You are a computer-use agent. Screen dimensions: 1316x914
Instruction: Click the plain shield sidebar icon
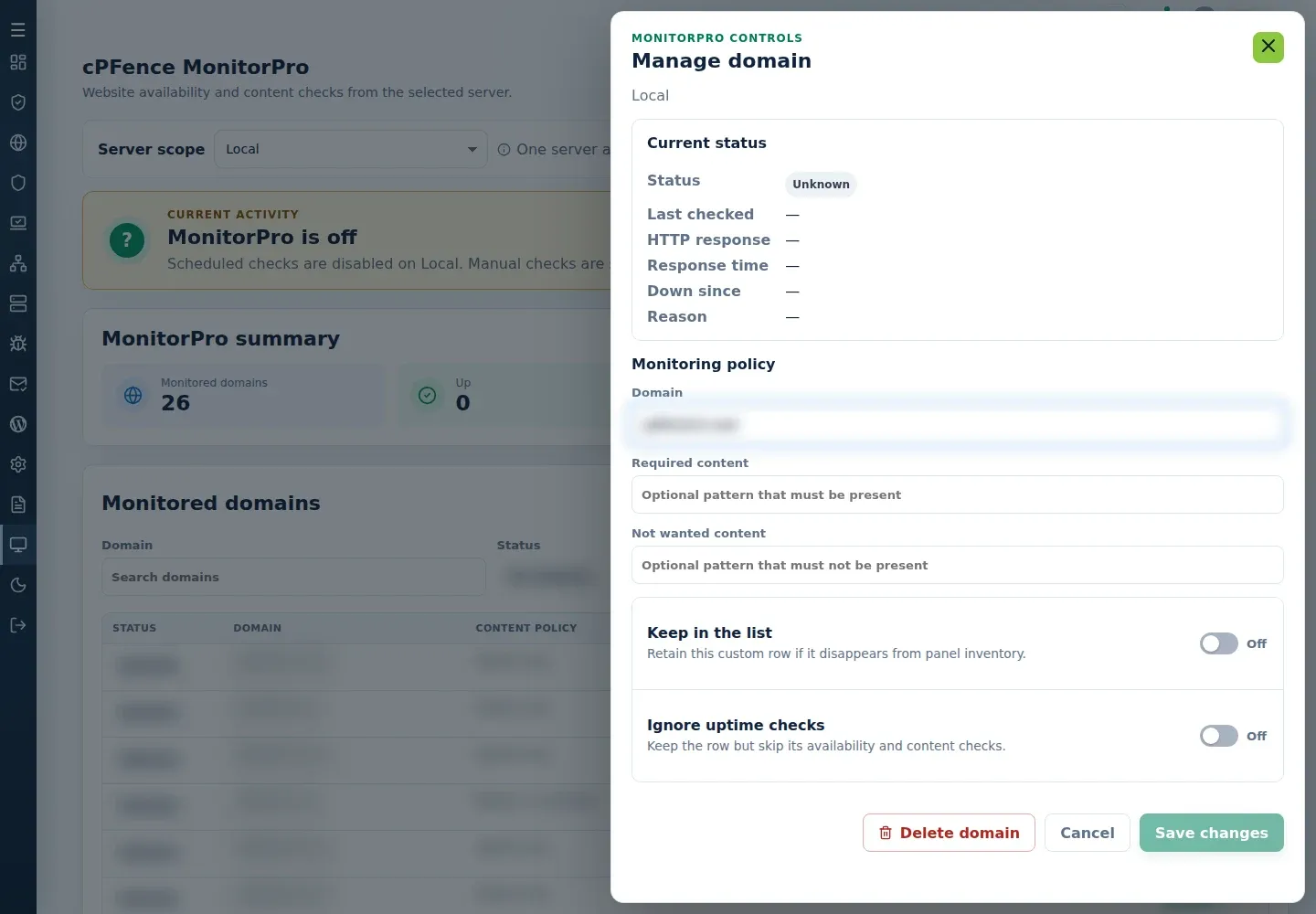pyautogui.click(x=18, y=183)
